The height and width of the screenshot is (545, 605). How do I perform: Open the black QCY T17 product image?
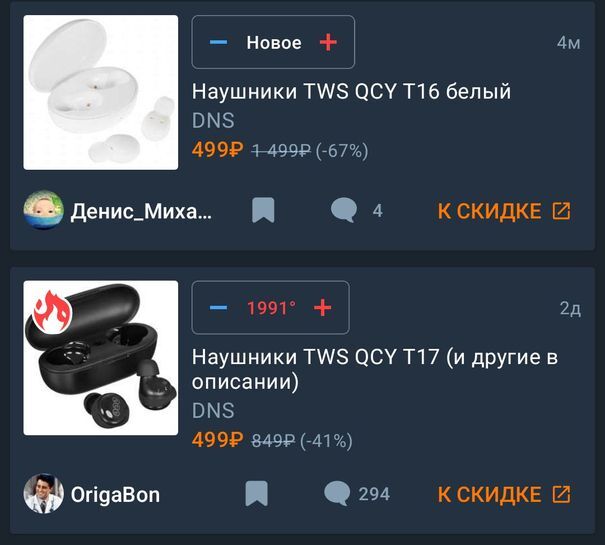click(101, 358)
